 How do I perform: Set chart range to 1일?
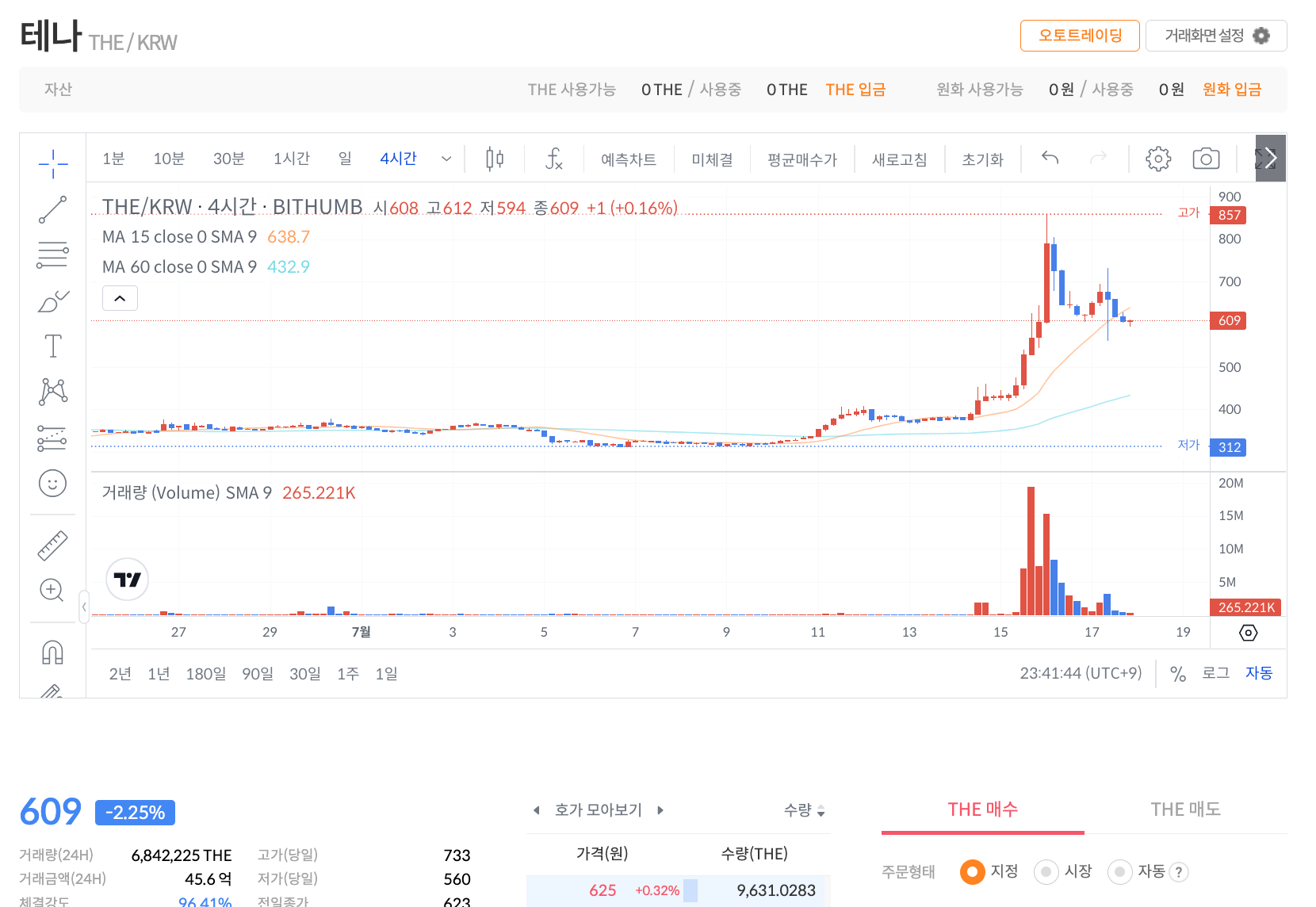(386, 674)
